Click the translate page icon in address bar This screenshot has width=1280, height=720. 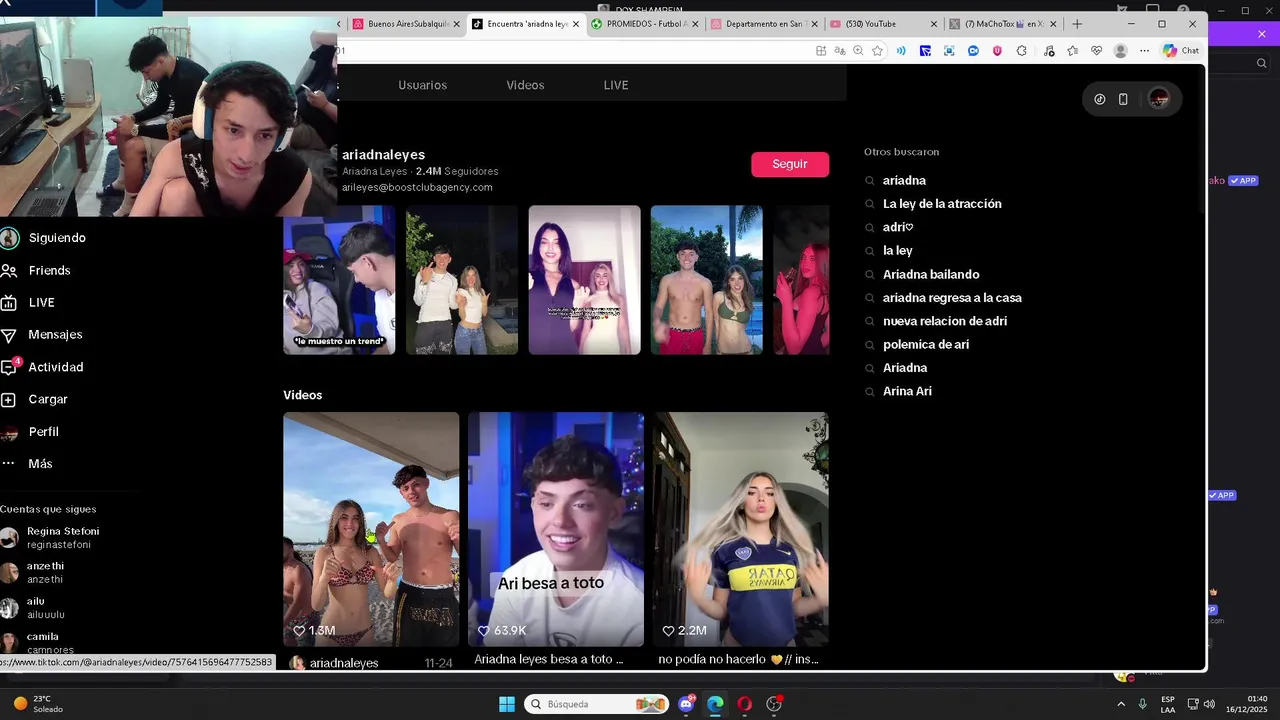[x=840, y=51]
